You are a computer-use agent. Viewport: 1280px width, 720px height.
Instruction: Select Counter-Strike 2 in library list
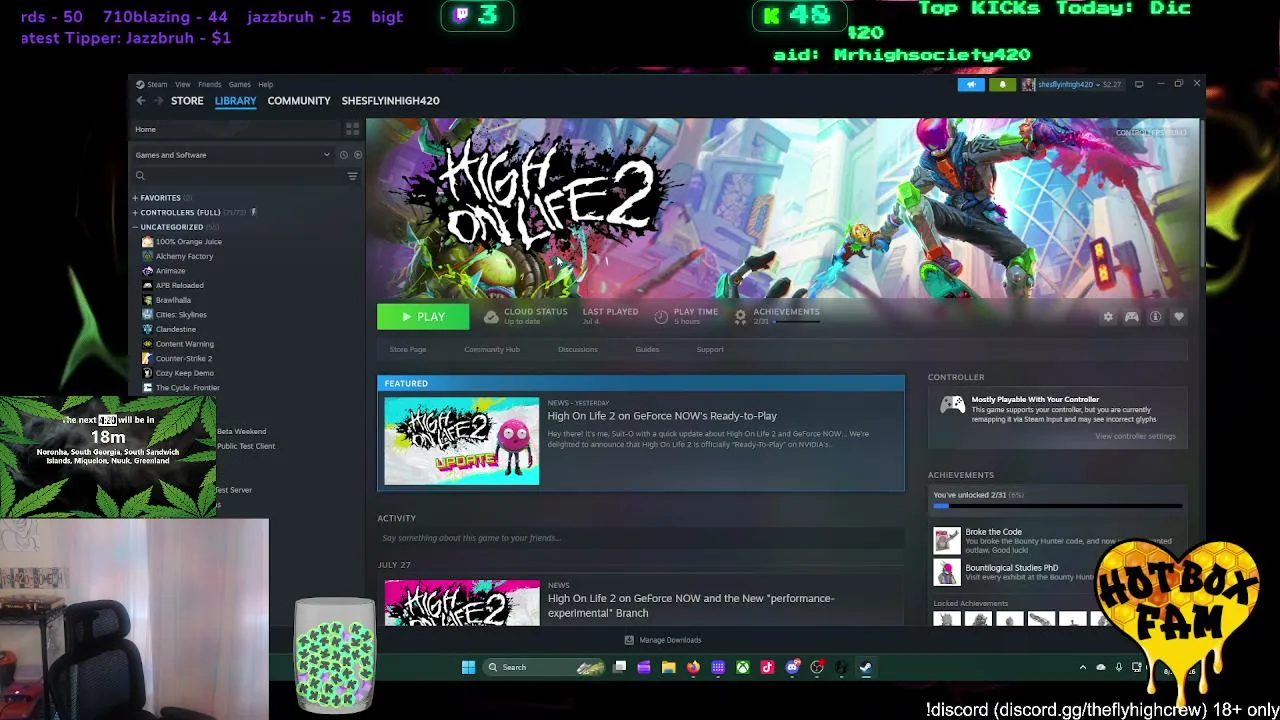coord(184,358)
